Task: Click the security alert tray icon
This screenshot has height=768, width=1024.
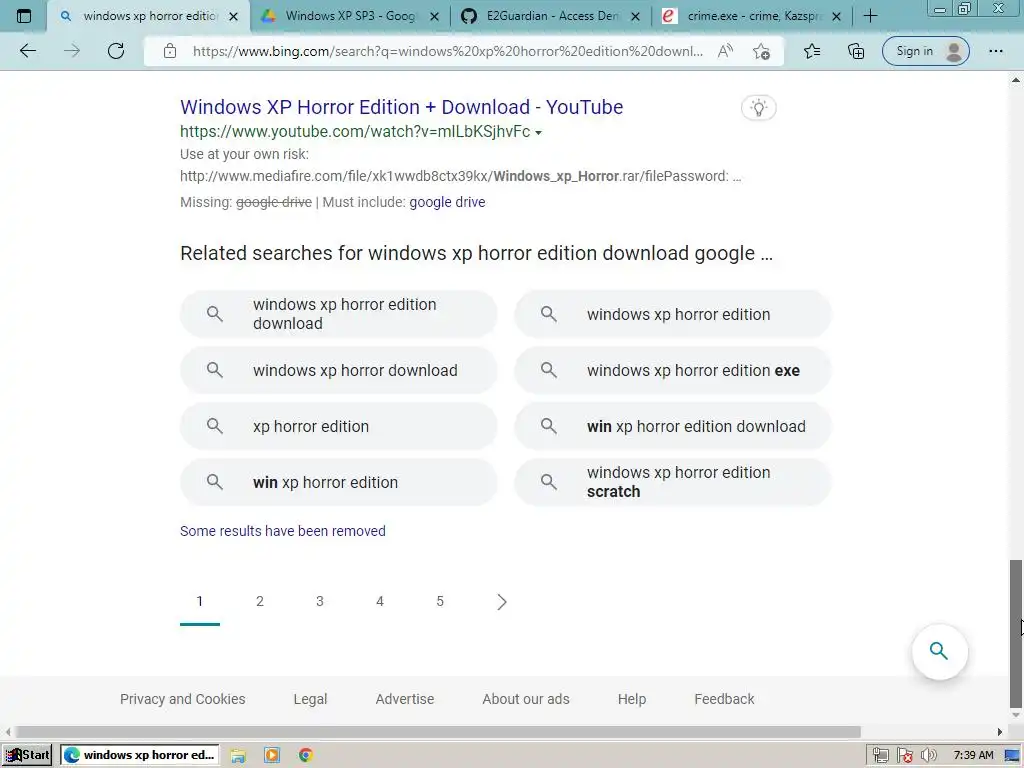Action: pos(904,755)
